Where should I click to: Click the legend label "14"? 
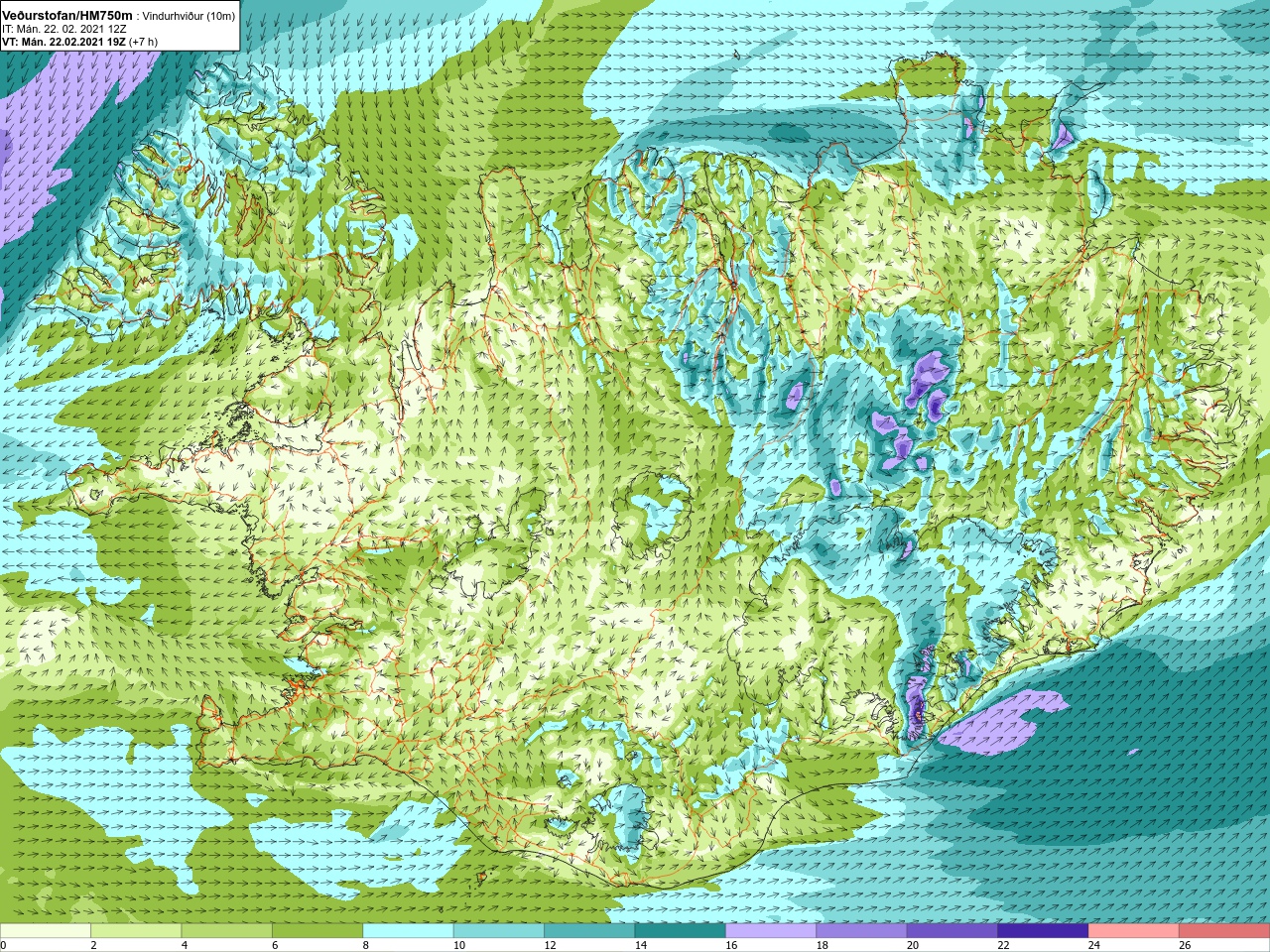point(641,946)
